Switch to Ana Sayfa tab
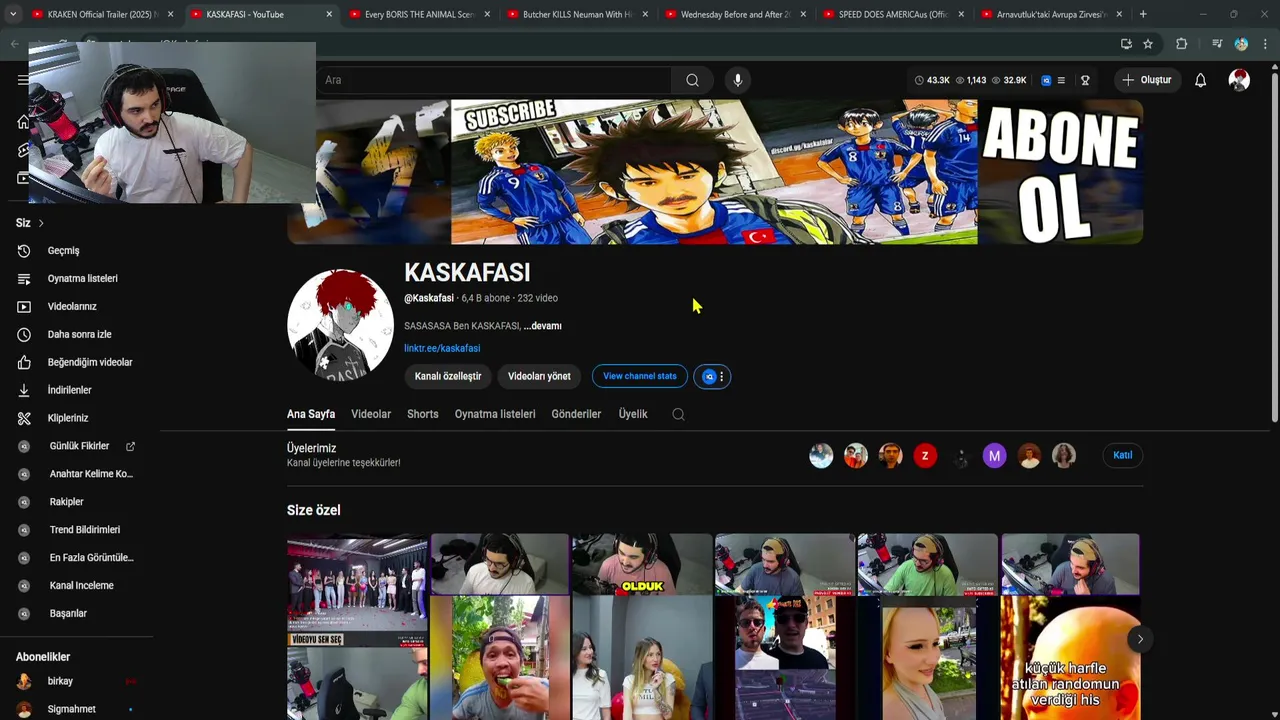The image size is (1280, 720). (311, 414)
